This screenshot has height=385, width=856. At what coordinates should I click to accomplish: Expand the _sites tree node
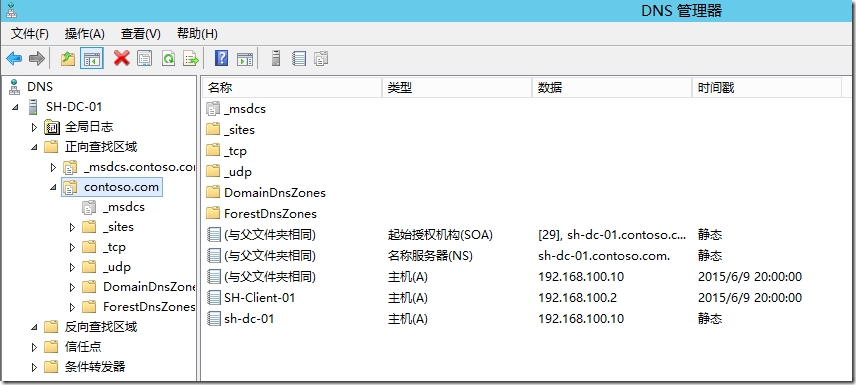[72, 227]
